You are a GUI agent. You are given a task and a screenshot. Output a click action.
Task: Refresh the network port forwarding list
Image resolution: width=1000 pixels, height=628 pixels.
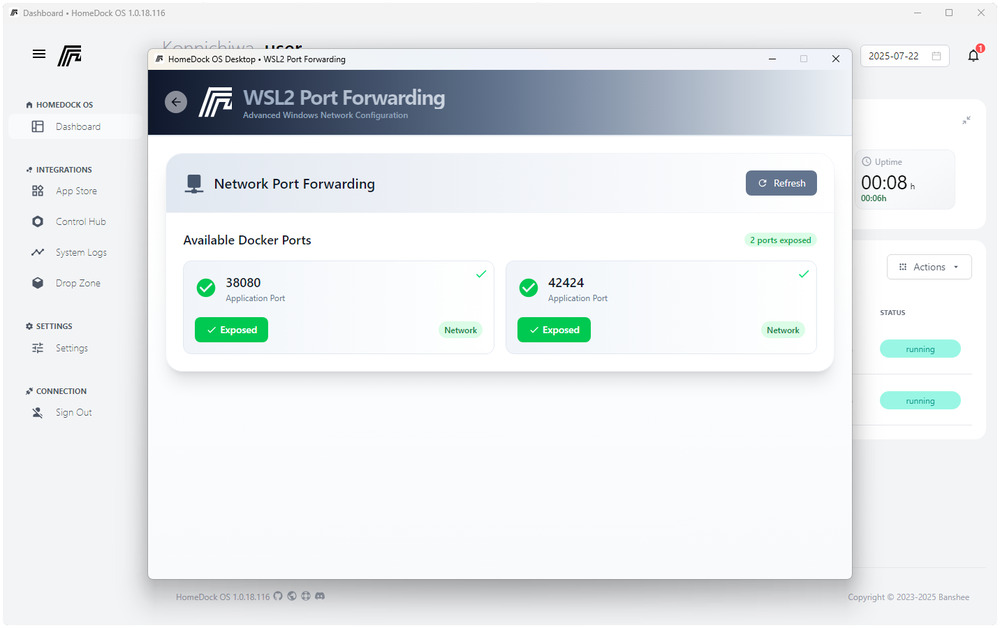pyautogui.click(x=781, y=183)
